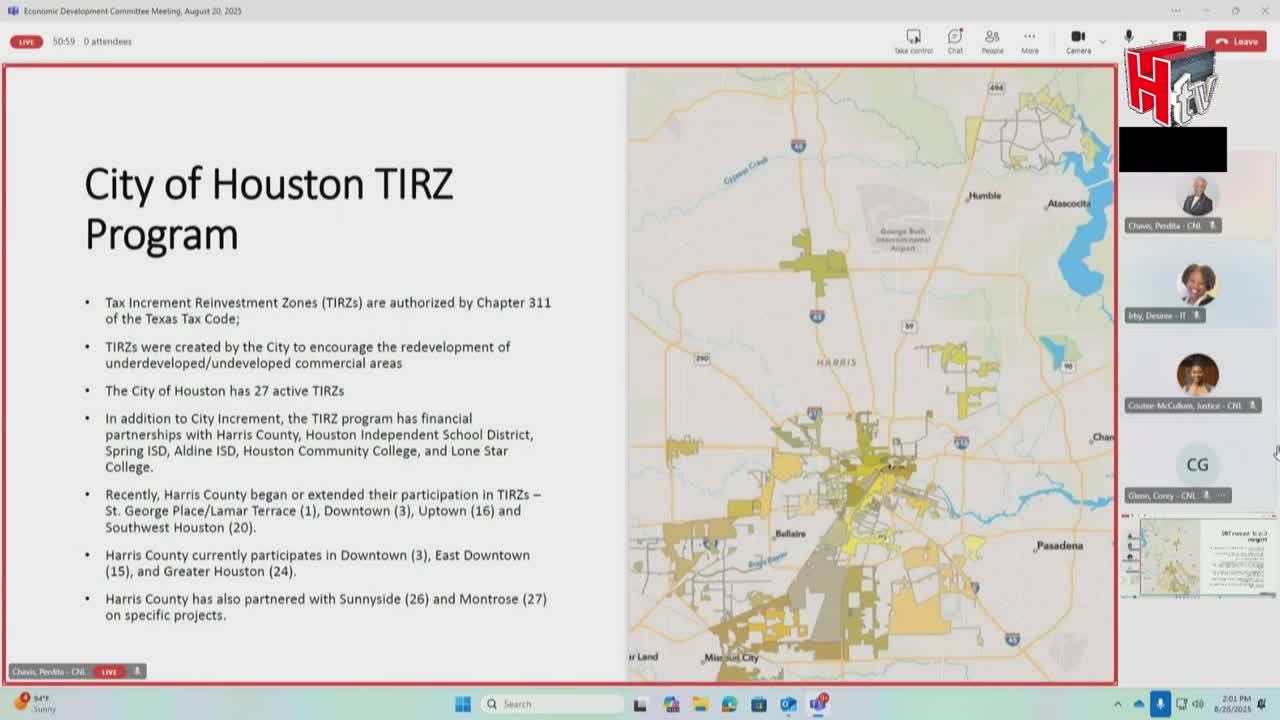This screenshot has height=720, width=1280.
Task: Open File Explorer from the taskbar
Action: (700, 704)
